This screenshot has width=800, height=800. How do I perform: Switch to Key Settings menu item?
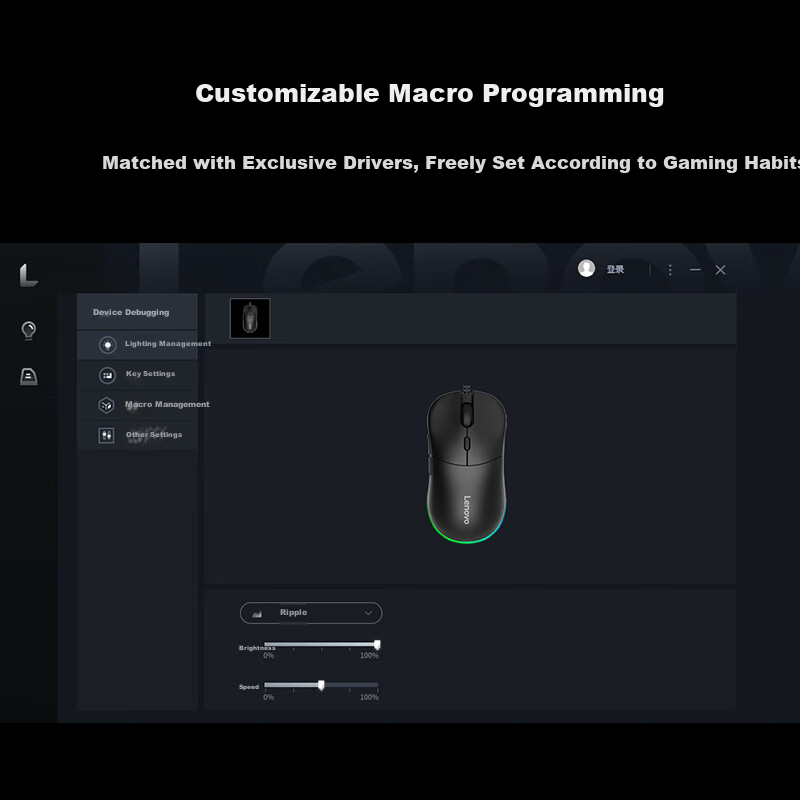(150, 374)
